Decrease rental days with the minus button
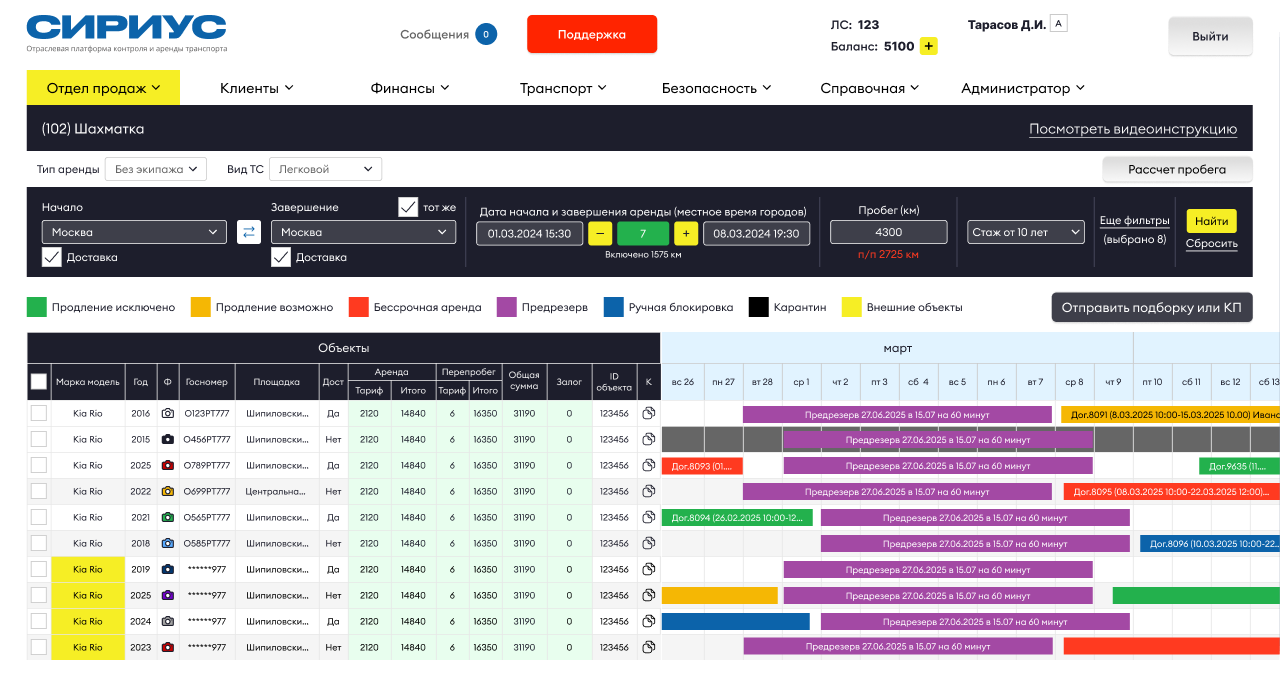 coord(600,233)
